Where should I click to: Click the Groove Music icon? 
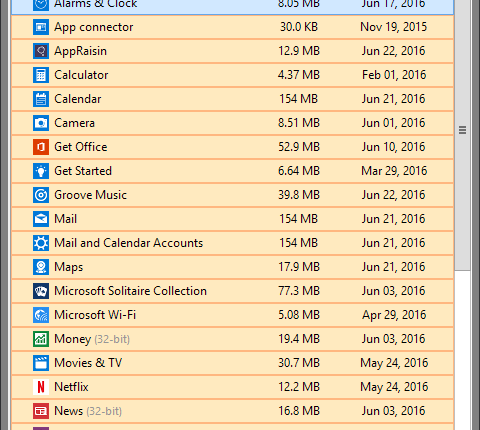pos(41,195)
